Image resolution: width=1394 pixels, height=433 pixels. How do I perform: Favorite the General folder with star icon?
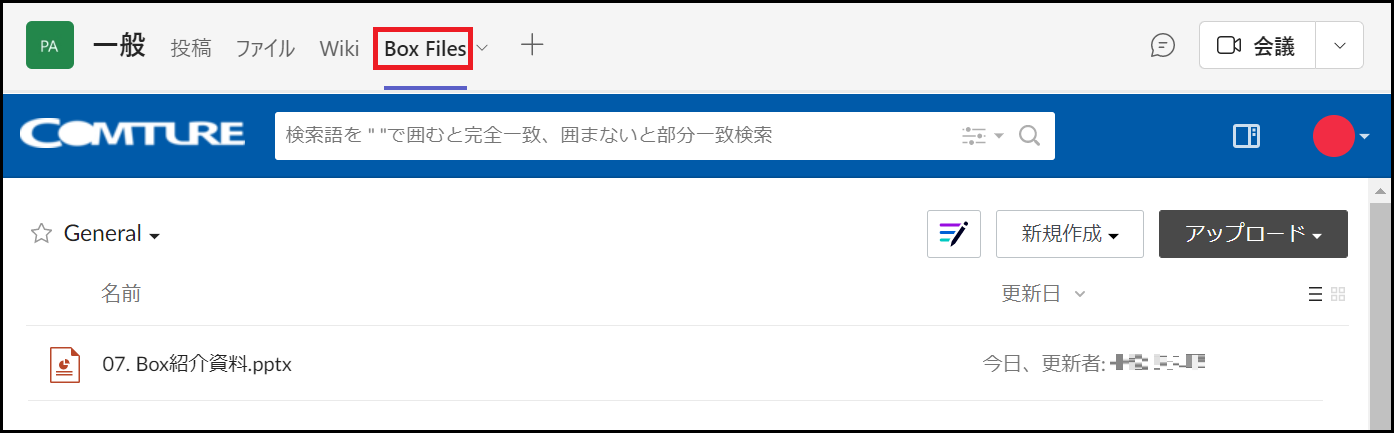41,234
